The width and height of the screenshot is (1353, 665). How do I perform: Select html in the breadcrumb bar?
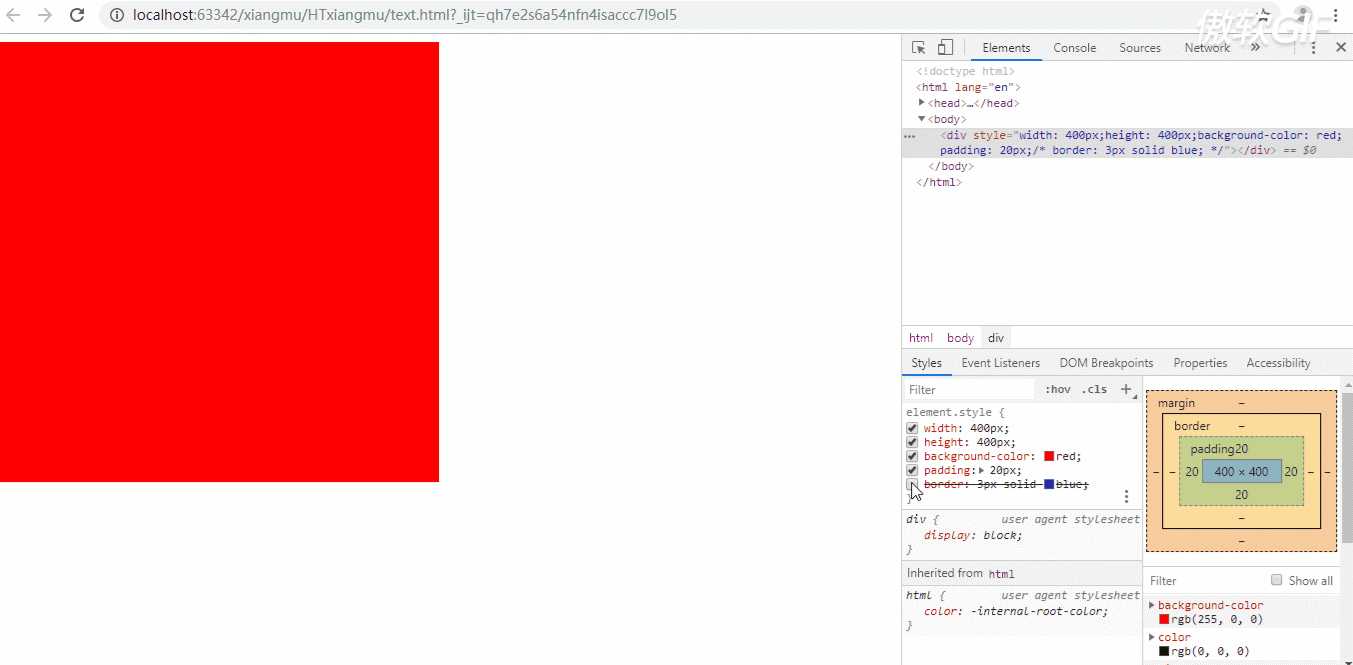coord(921,338)
